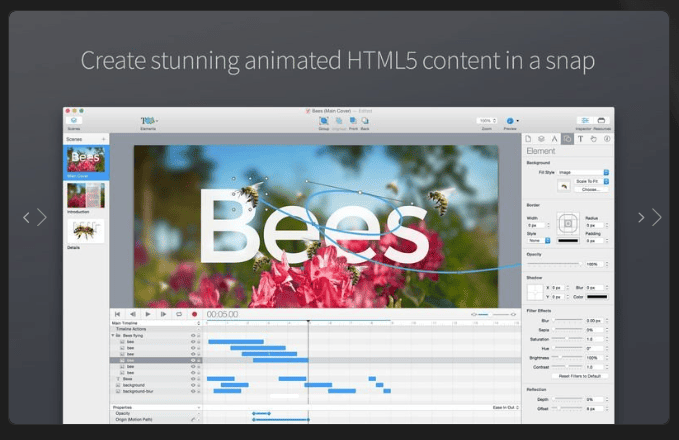Switch to Typography inspector tab
Viewport: 679px width, 440px height.
(x=580, y=139)
